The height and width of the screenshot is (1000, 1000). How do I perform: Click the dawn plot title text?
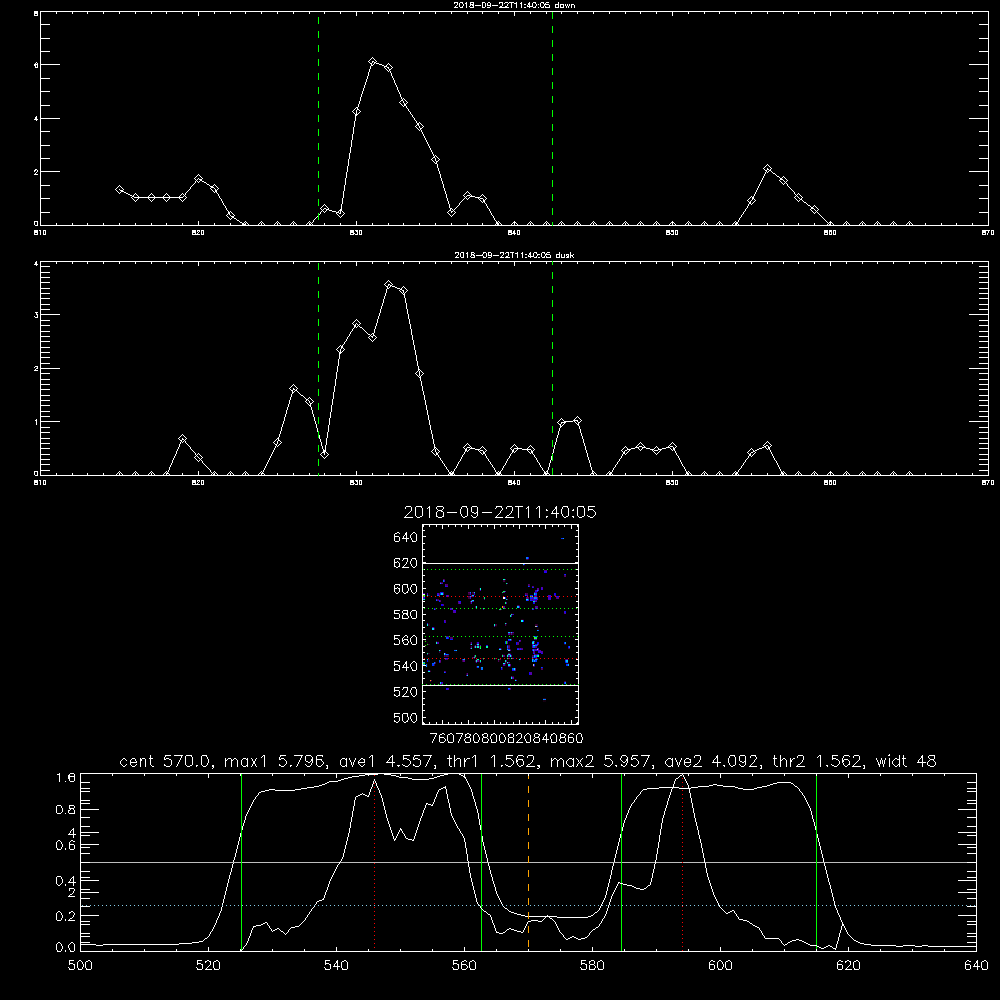click(x=514, y=5)
